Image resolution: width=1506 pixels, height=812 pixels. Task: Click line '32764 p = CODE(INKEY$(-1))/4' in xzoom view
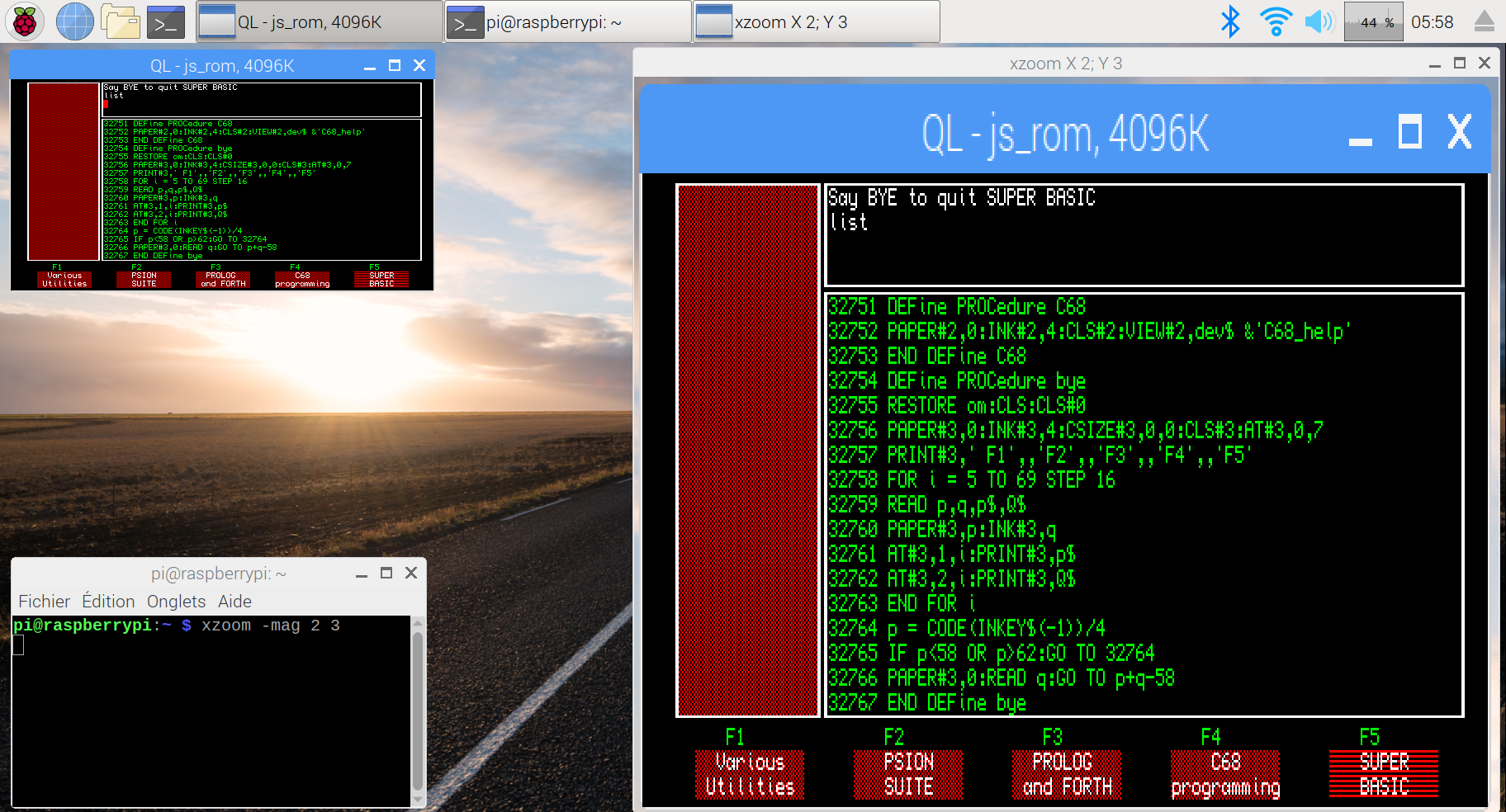[967, 629]
